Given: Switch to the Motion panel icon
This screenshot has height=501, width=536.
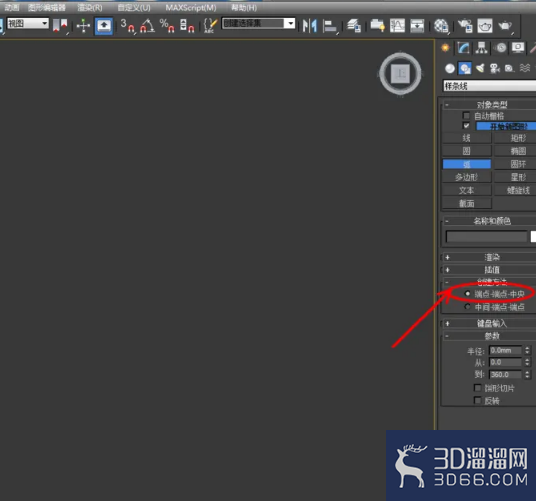Looking at the screenshot, I should point(500,48).
